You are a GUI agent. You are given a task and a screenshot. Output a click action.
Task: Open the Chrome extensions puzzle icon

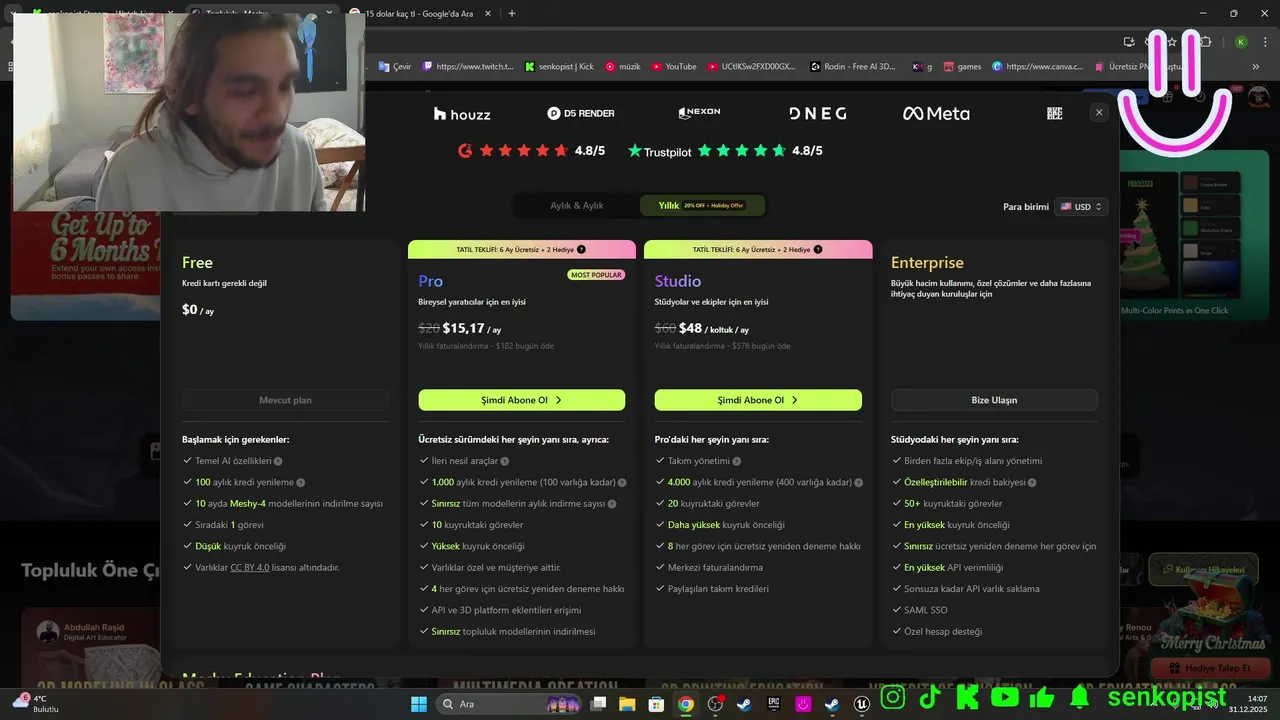(x=1206, y=42)
